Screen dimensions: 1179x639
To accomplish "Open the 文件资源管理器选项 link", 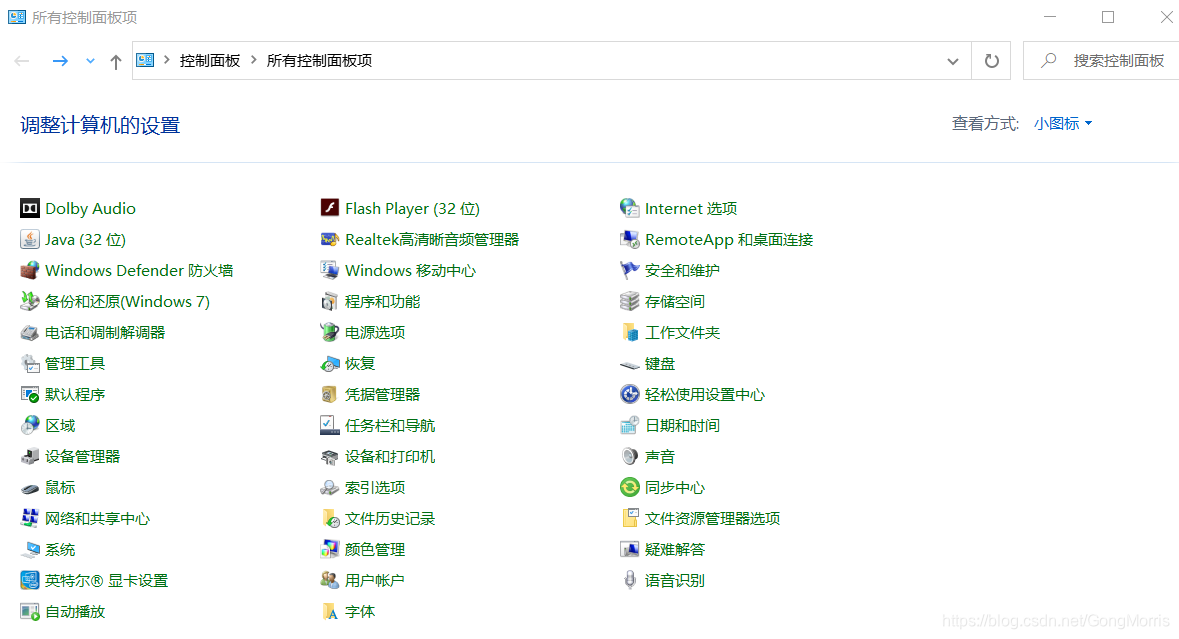I will tap(712, 519).
